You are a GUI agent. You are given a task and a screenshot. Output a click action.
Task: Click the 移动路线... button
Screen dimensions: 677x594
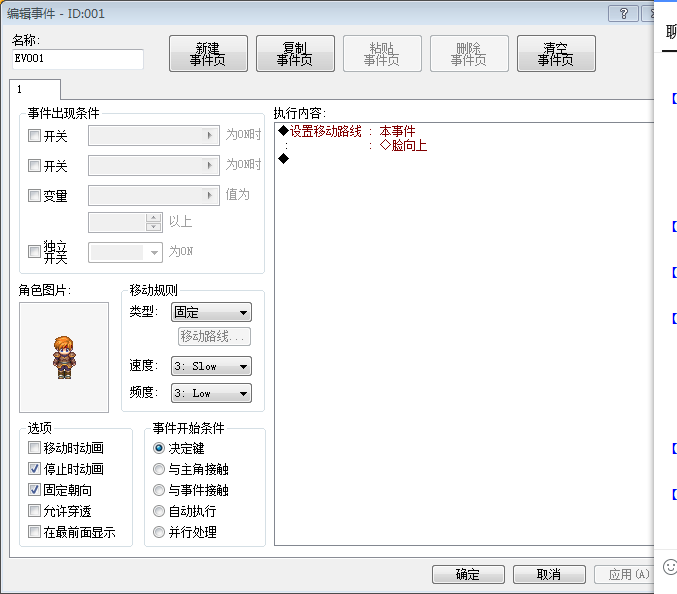tap(214, 337)
